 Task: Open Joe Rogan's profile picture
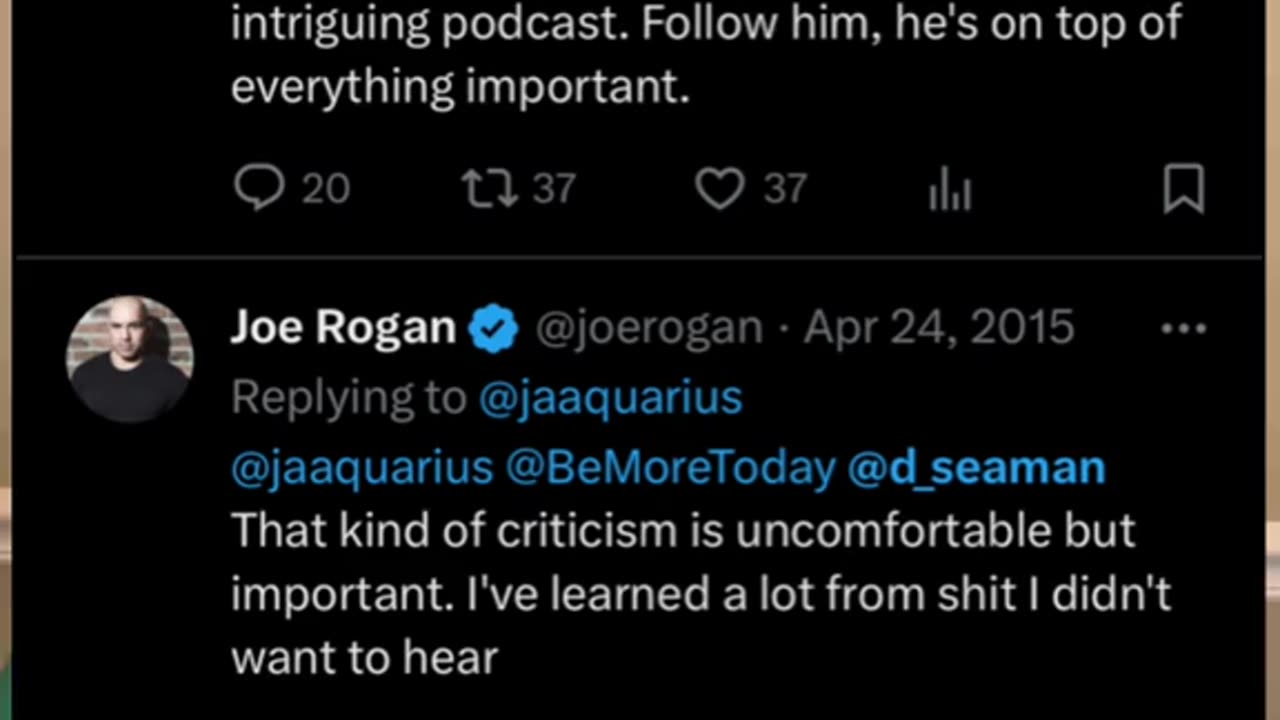129,358
